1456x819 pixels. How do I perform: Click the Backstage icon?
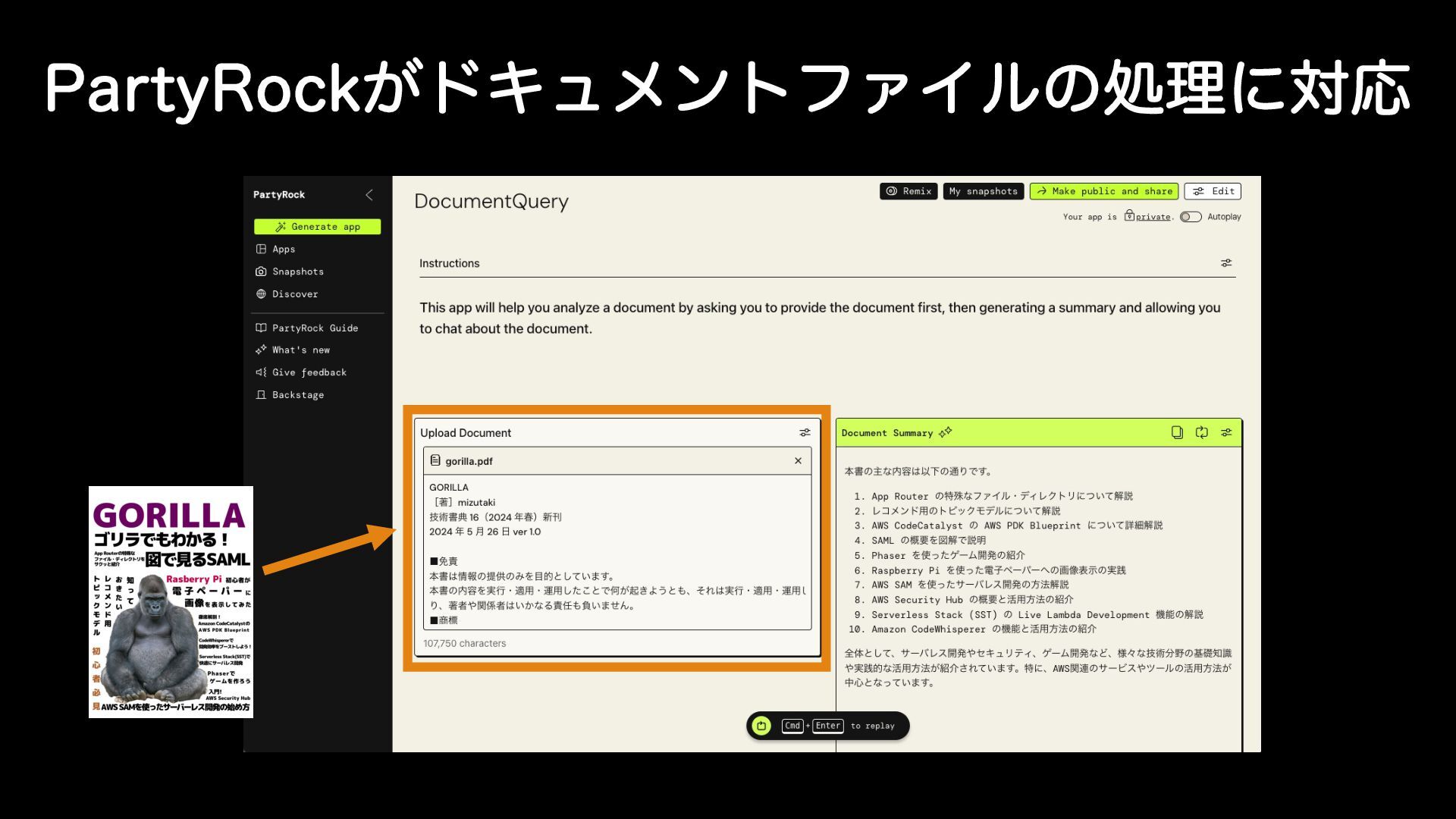click(261, 395)
